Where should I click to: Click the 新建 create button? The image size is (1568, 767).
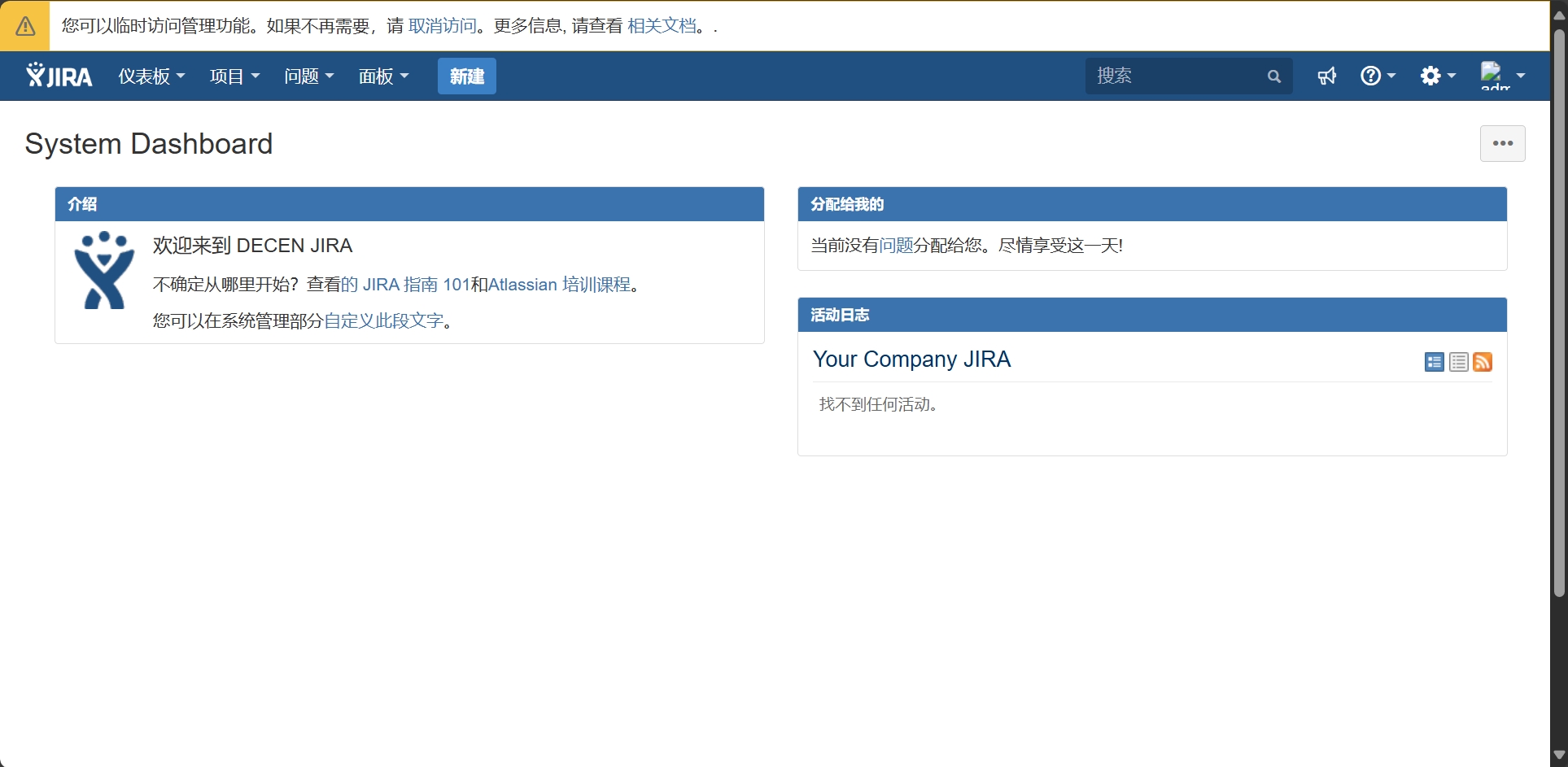(x=467, y=76)
